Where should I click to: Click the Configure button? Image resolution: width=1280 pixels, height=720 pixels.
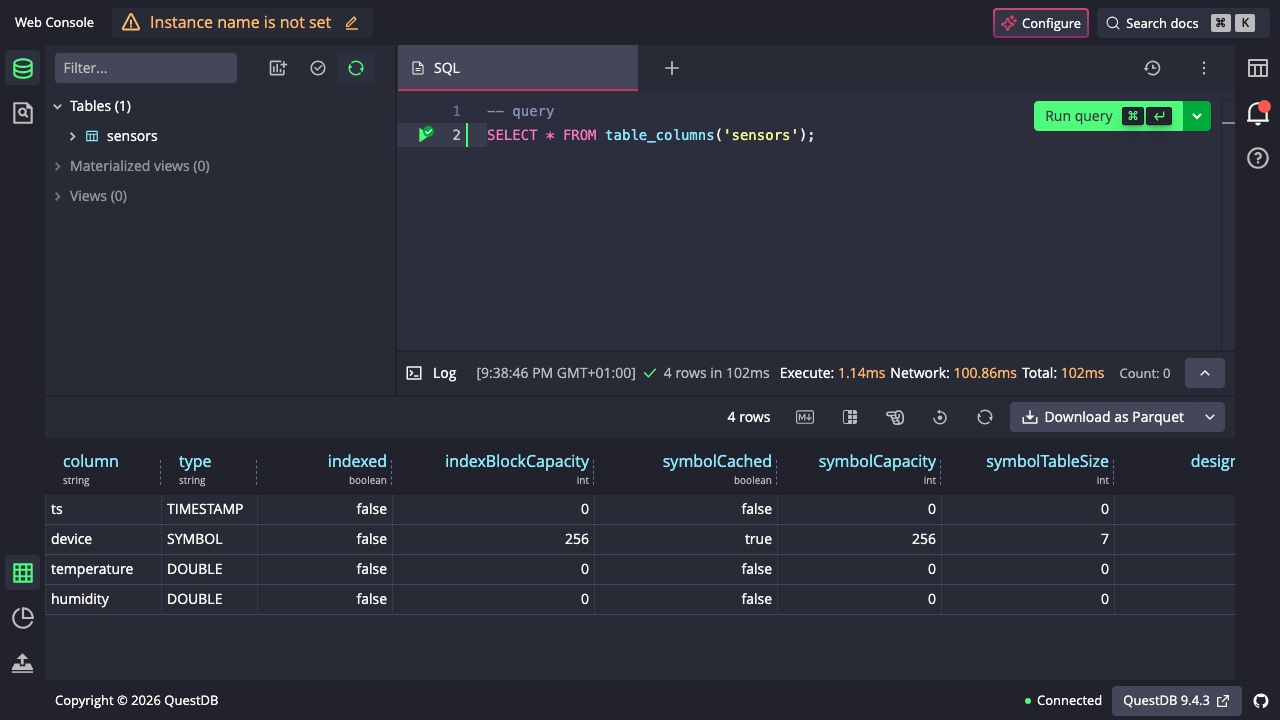(x=1041, y=23)
